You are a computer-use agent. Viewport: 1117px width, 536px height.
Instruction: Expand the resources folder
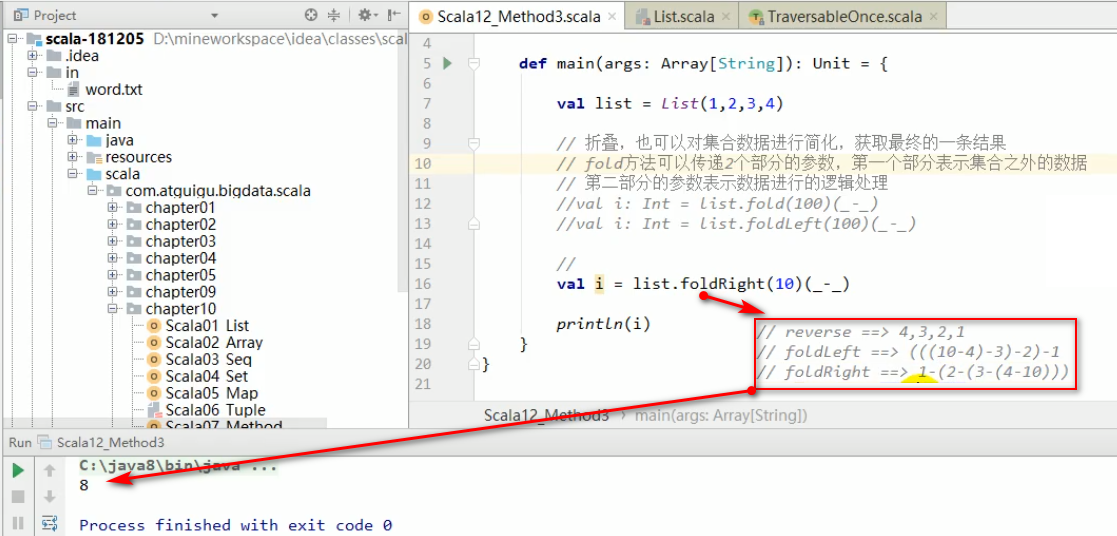pos(72,157)
